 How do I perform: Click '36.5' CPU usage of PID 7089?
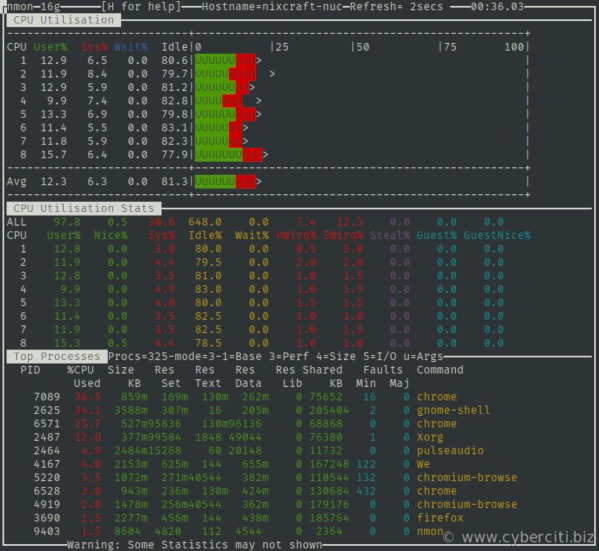pyautogui.click(x=87, y=397)
